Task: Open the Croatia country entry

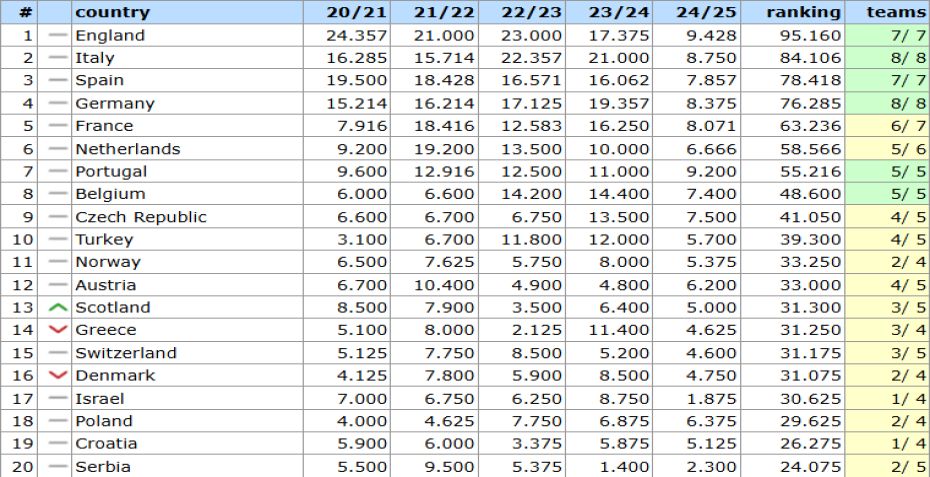Action: 106,444
